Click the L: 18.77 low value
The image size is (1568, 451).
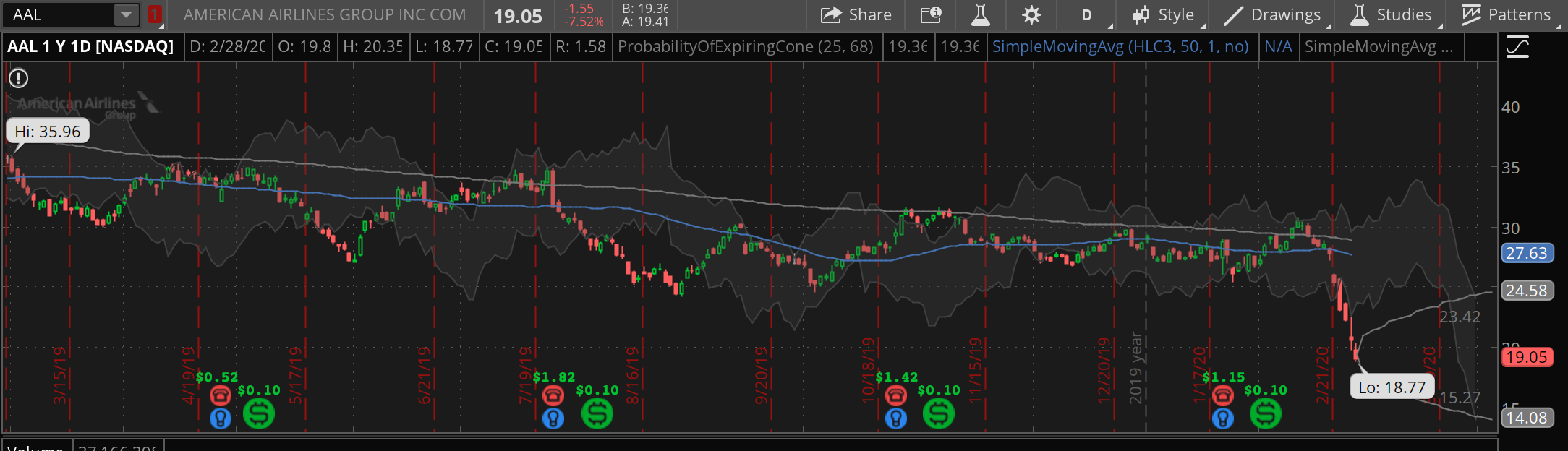pos(444,47)
